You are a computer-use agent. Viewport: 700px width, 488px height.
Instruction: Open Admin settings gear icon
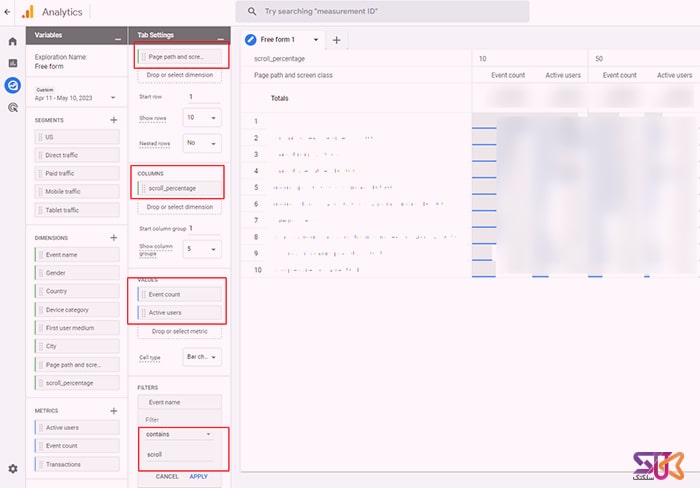pos(13,468)
